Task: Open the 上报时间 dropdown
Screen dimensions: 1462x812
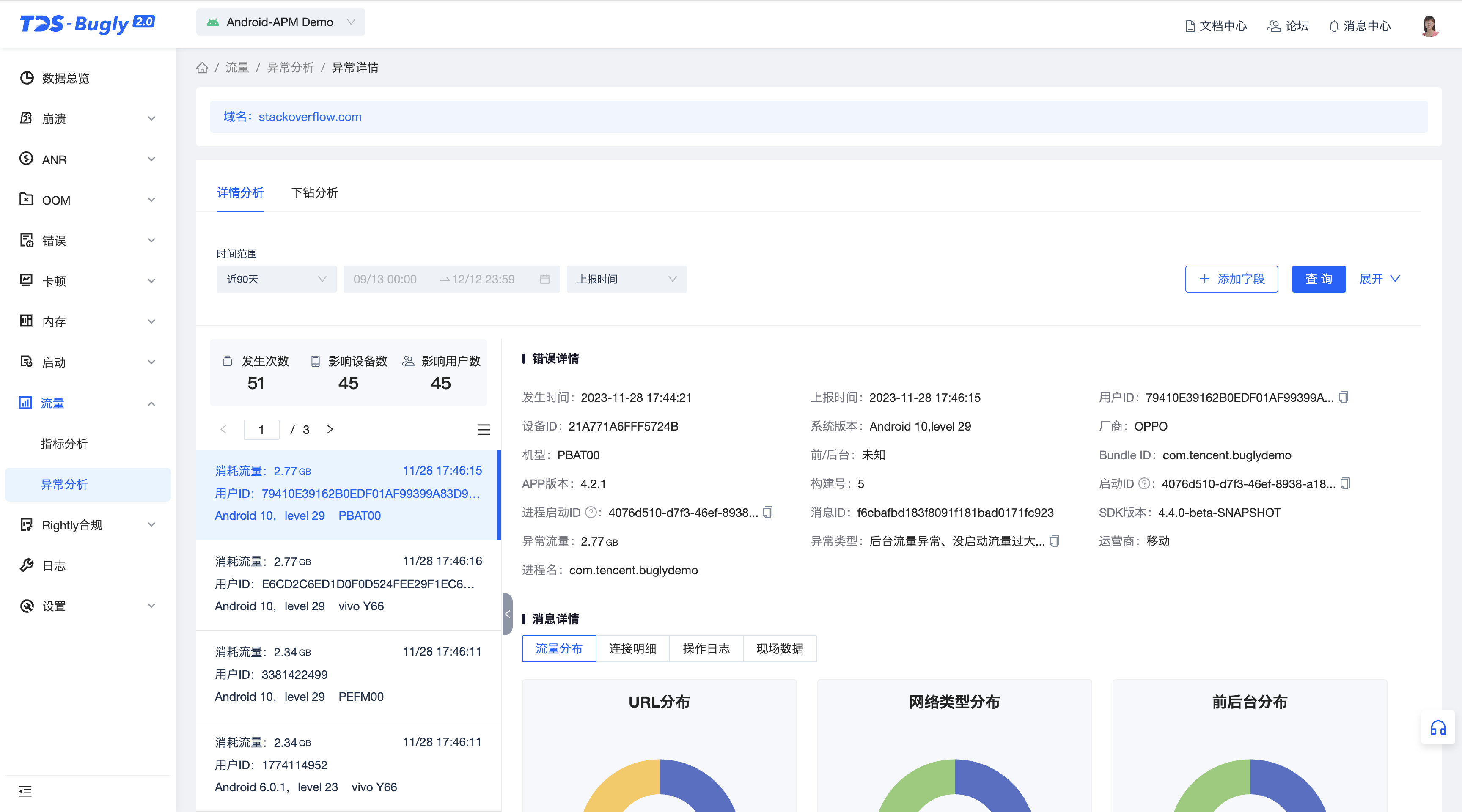Action: [x=627, y=279]
